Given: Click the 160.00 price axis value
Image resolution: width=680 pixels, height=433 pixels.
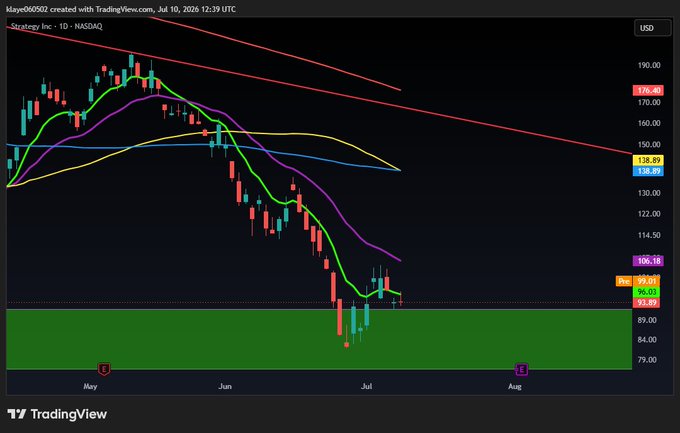Looking at the screenshot, I should click(x=649, y=123).
